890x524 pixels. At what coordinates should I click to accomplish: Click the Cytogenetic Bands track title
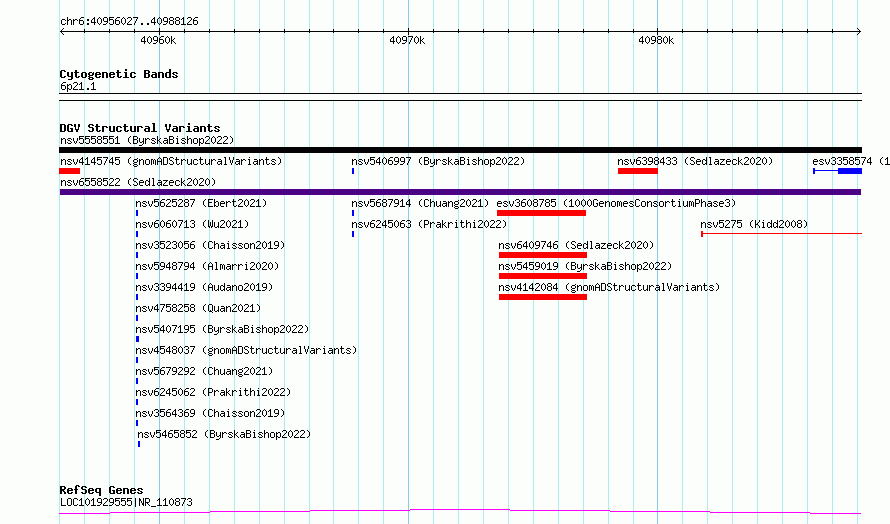click(x=119, y=74)
